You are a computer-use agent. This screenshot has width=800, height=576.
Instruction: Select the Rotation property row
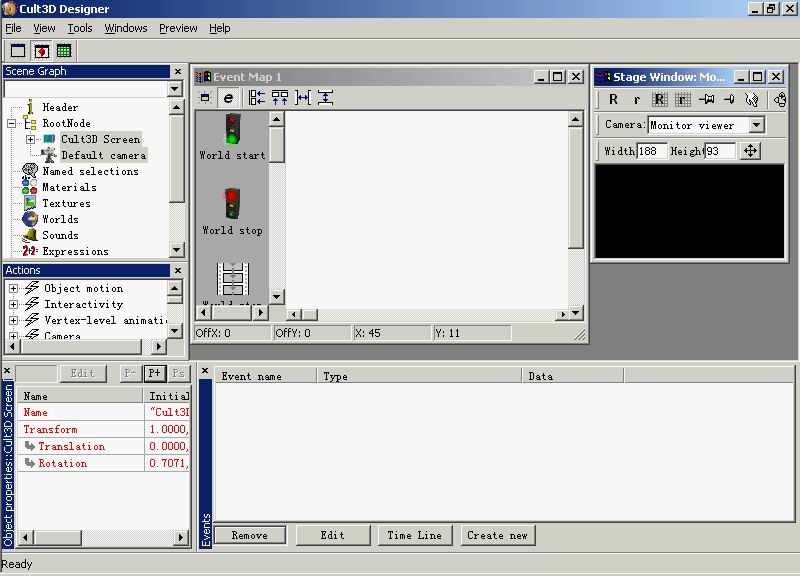[104, 463]
